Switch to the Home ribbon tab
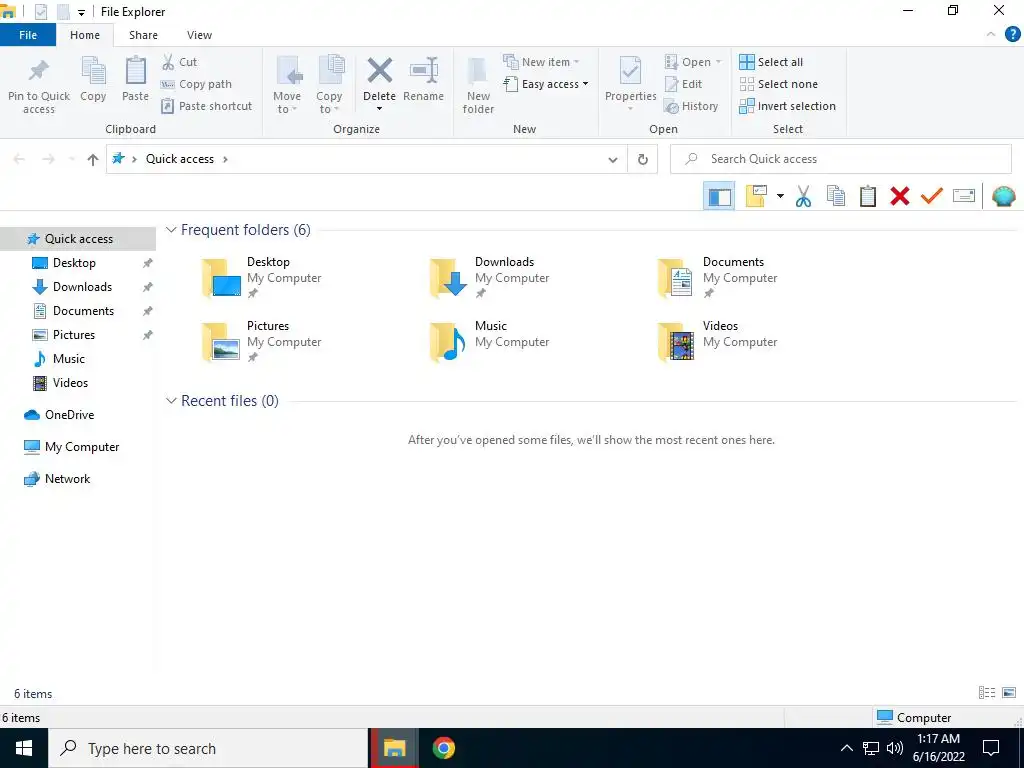 click(85, 35)
